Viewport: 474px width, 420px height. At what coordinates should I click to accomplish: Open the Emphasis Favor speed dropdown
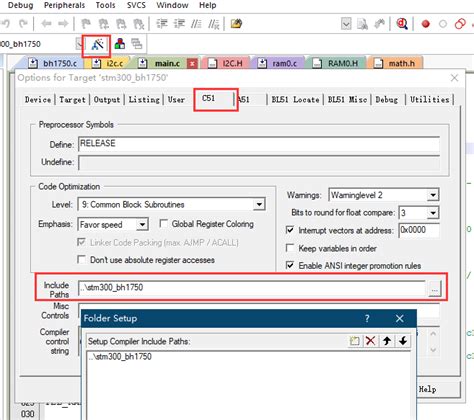pyautogui.click(x=142, y=224)
